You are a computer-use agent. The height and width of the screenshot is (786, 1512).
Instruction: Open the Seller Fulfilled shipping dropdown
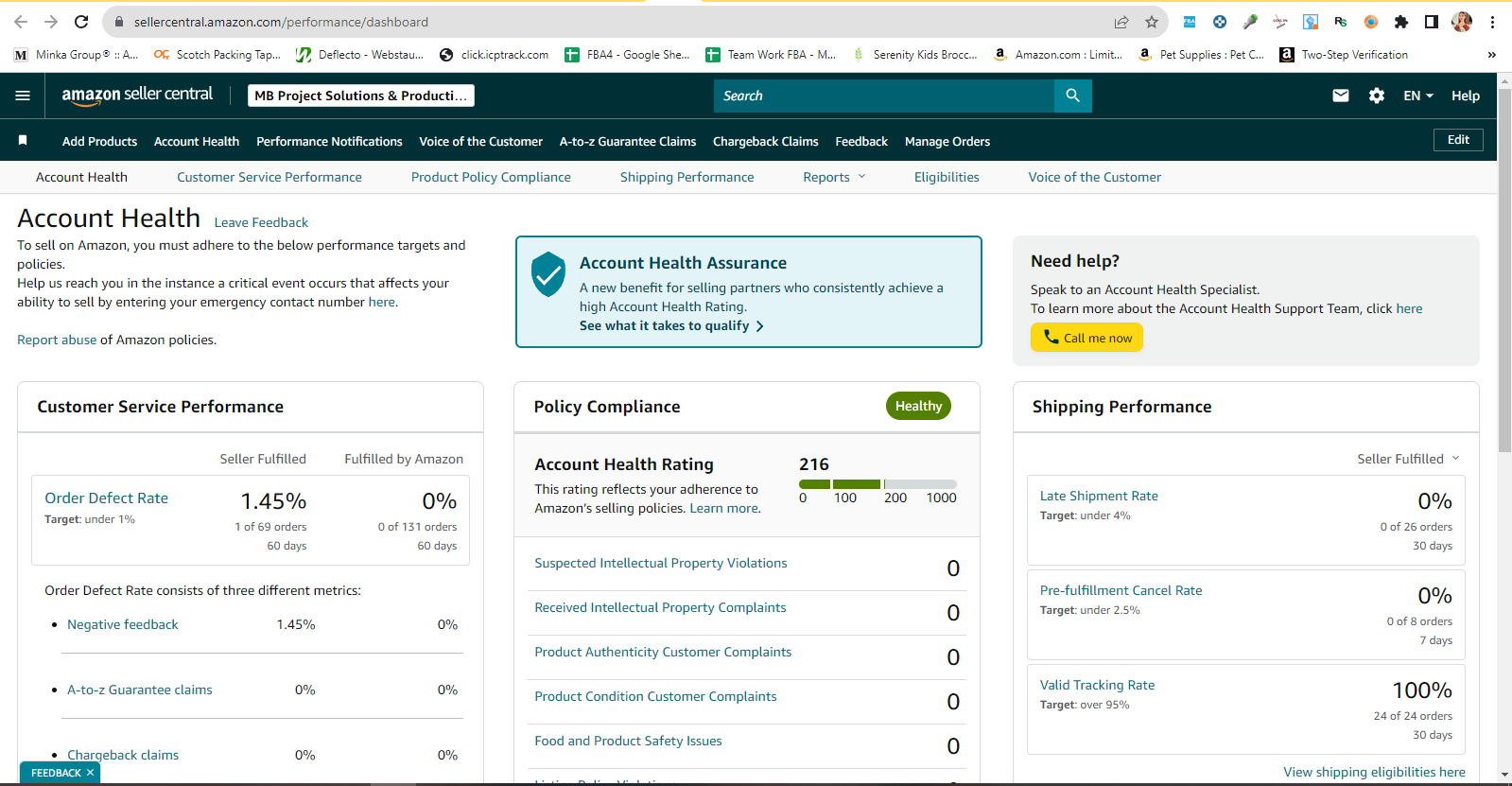coord(1408,459)
